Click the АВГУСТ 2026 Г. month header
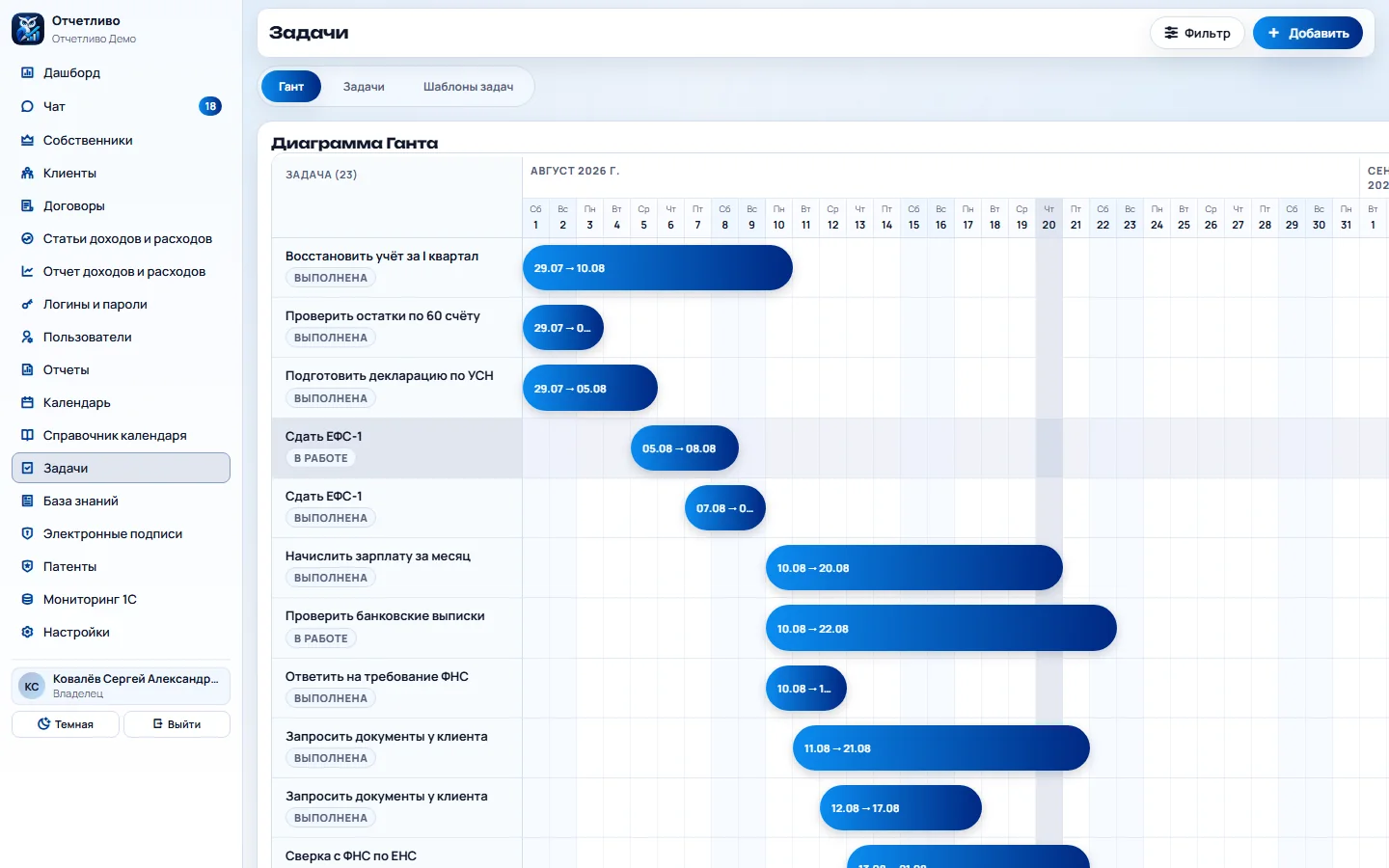 (x=575, y=171)
